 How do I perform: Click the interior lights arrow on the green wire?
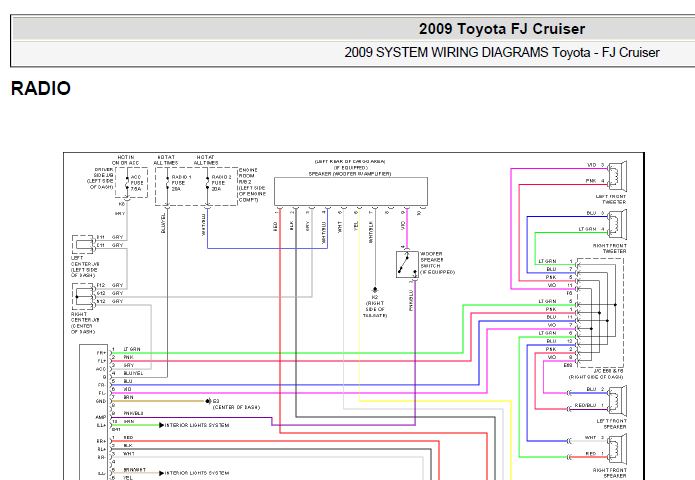pyautogui.click(x=162, y=425)
